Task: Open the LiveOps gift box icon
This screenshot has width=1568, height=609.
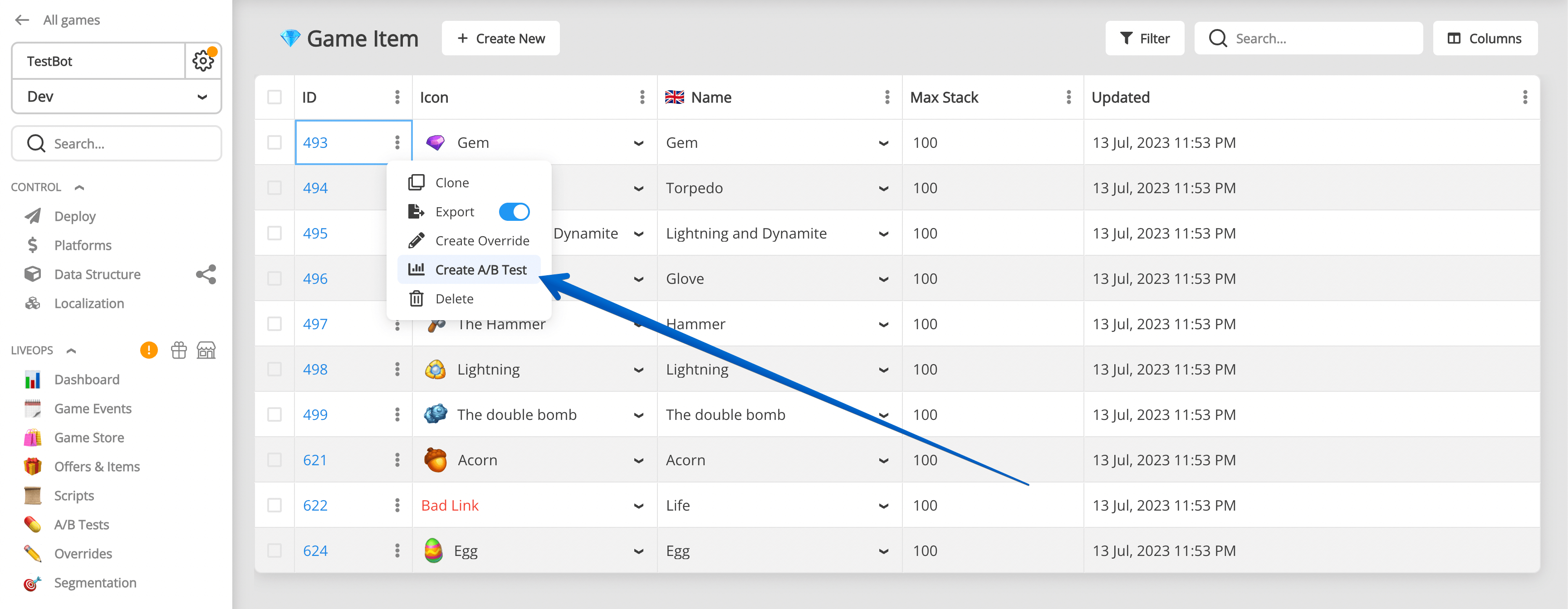Action: [x=179, y=351]
